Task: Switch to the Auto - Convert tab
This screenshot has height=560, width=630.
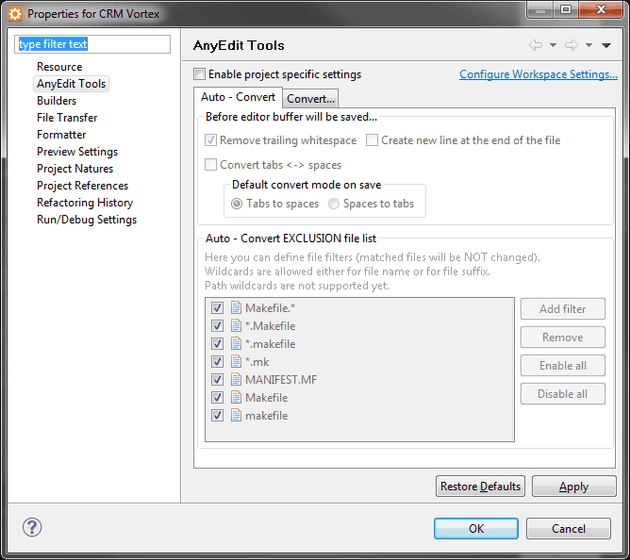Action: pyautogui.click(x=238, y=97)
